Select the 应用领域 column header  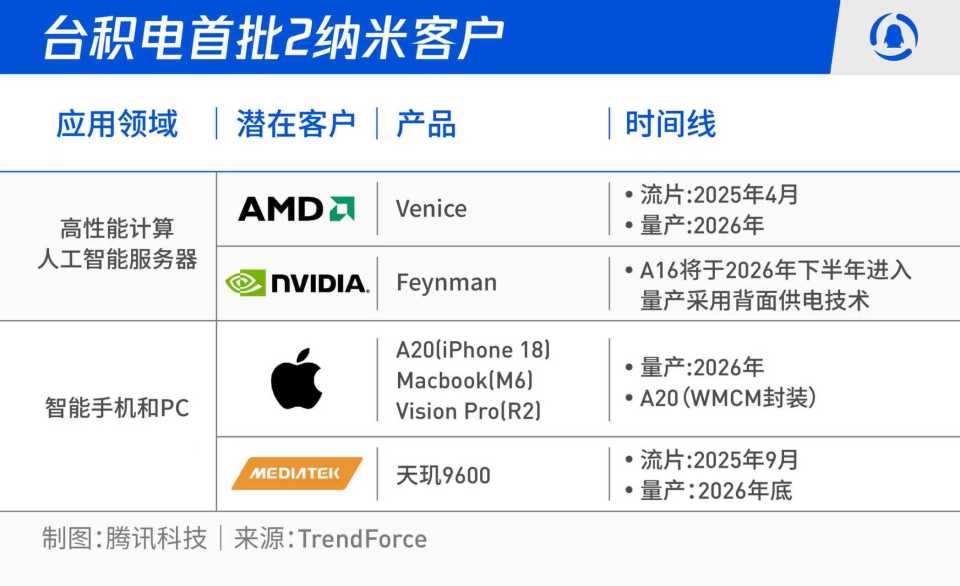tap(117, 124)
